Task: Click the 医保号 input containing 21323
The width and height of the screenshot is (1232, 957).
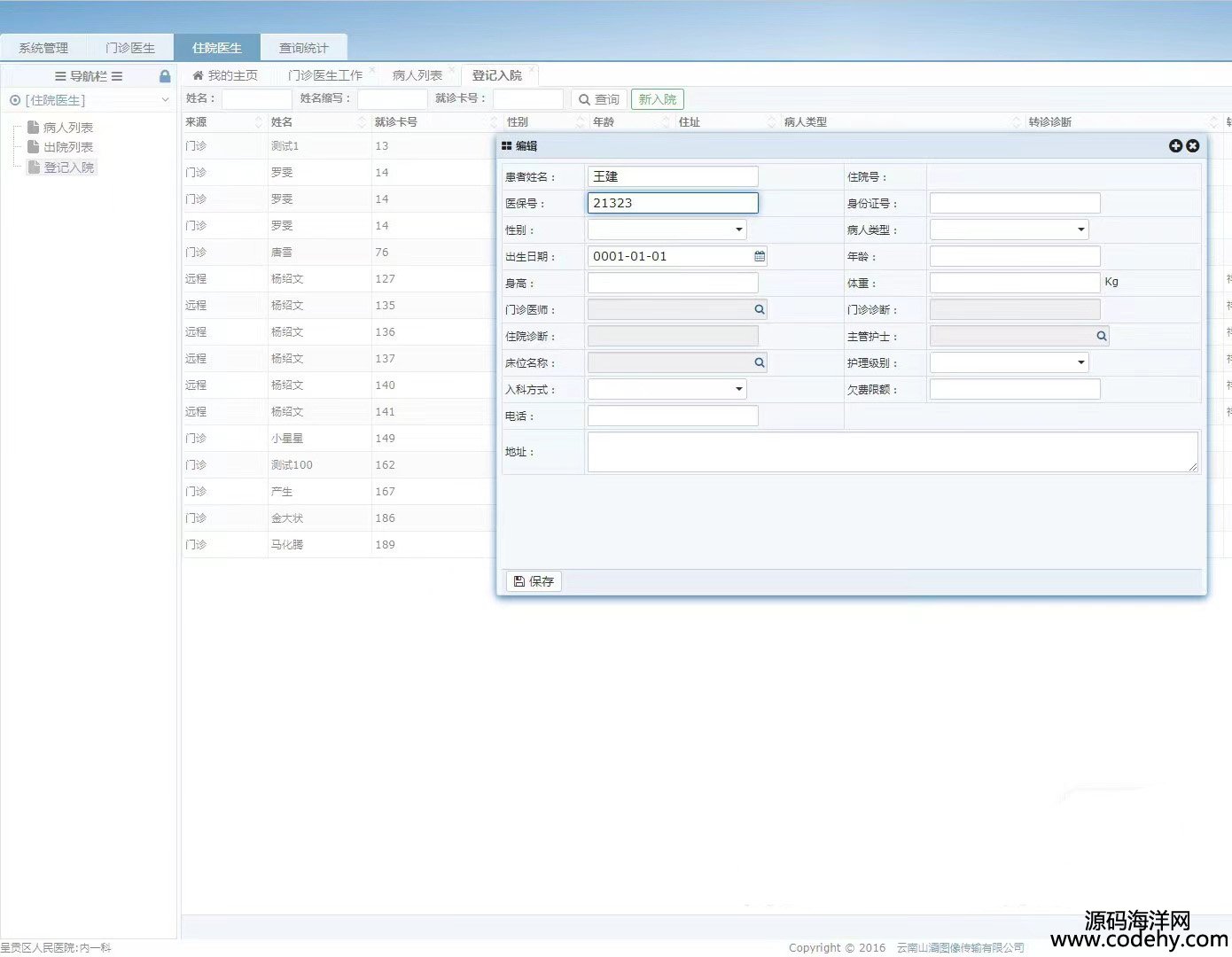Action: point(673,203)
